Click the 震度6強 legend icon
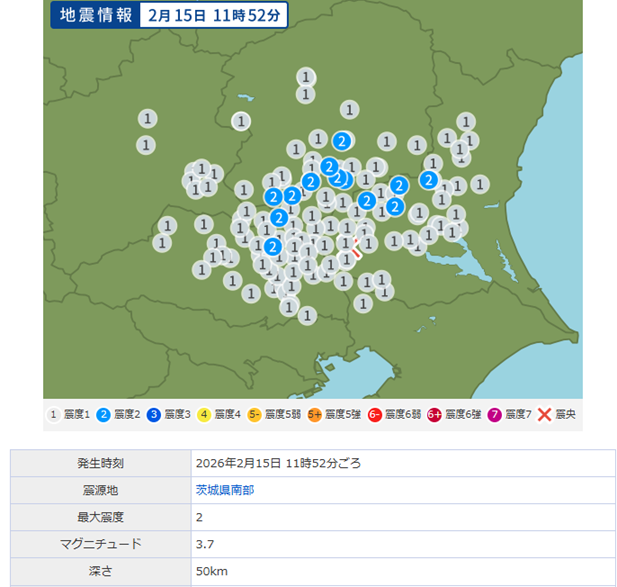 pyautogui.click(x=434, y=414)
